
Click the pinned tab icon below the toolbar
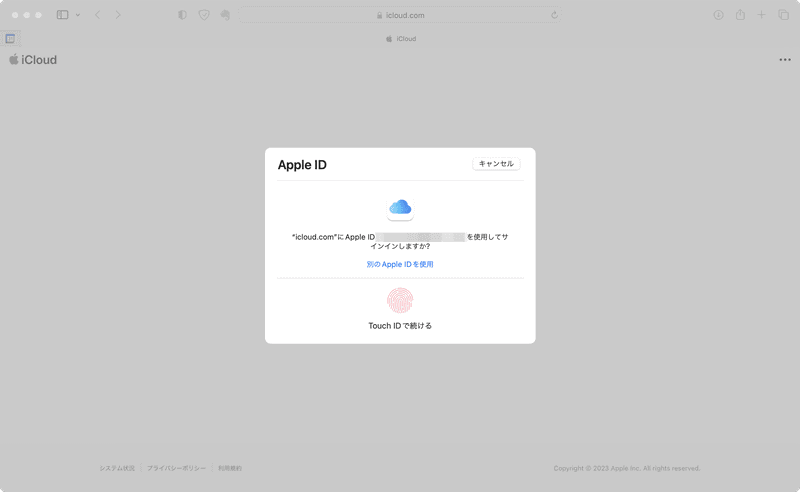(x=10, y=38)
